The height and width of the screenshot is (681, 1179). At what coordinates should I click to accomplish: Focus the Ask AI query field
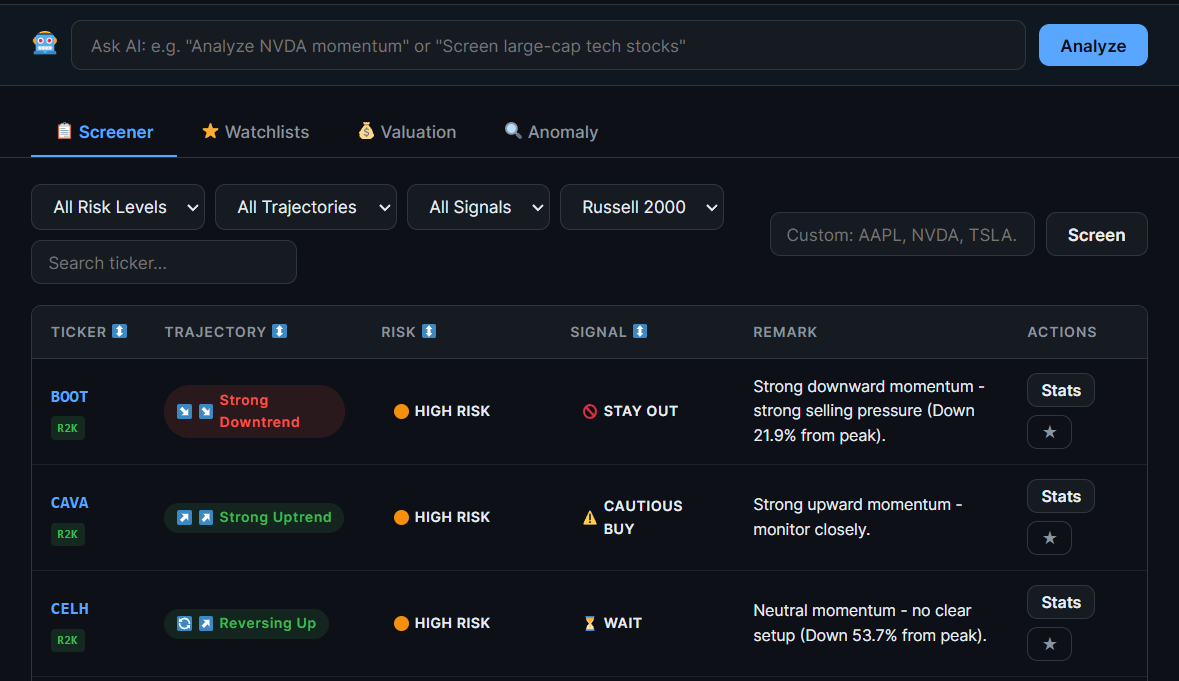pos(548,45)
